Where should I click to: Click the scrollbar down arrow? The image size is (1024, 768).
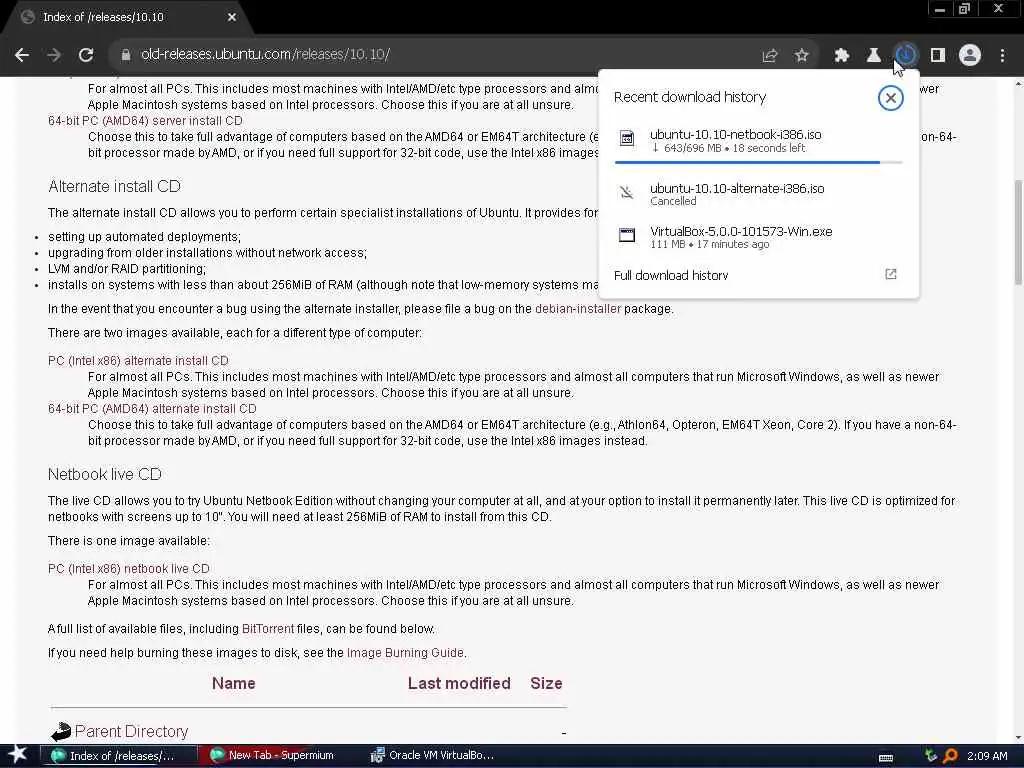[1018, 738]
